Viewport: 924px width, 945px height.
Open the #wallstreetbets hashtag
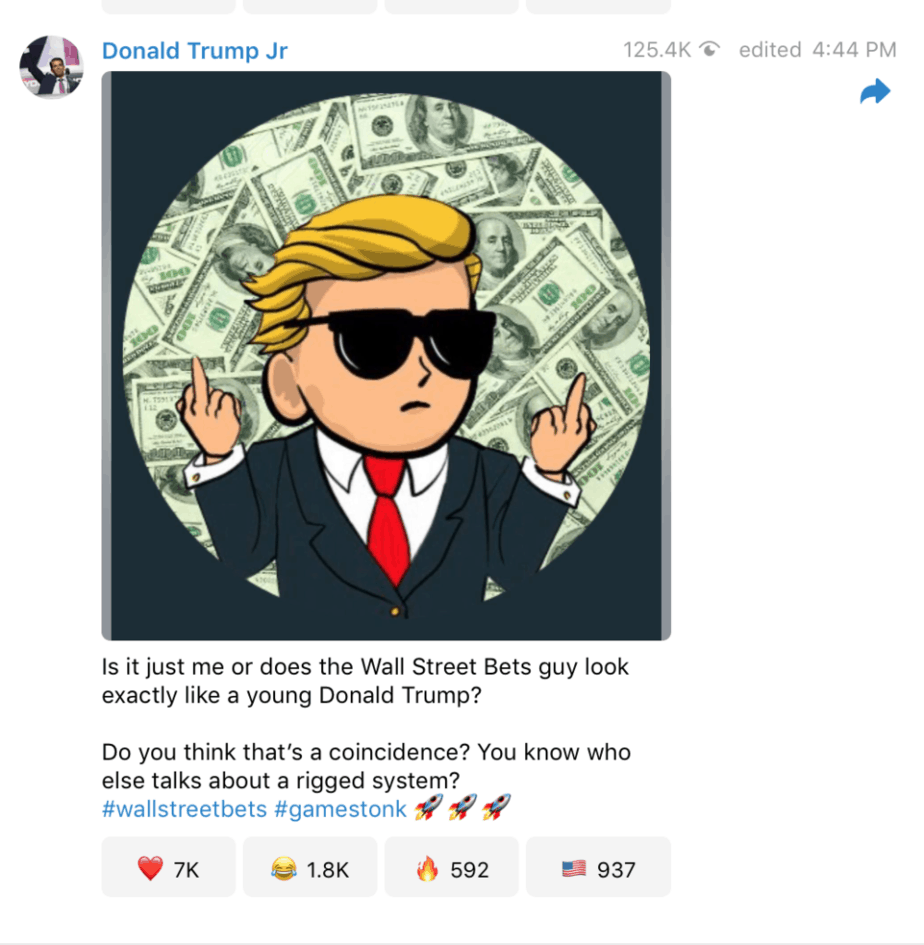point(184,809)
